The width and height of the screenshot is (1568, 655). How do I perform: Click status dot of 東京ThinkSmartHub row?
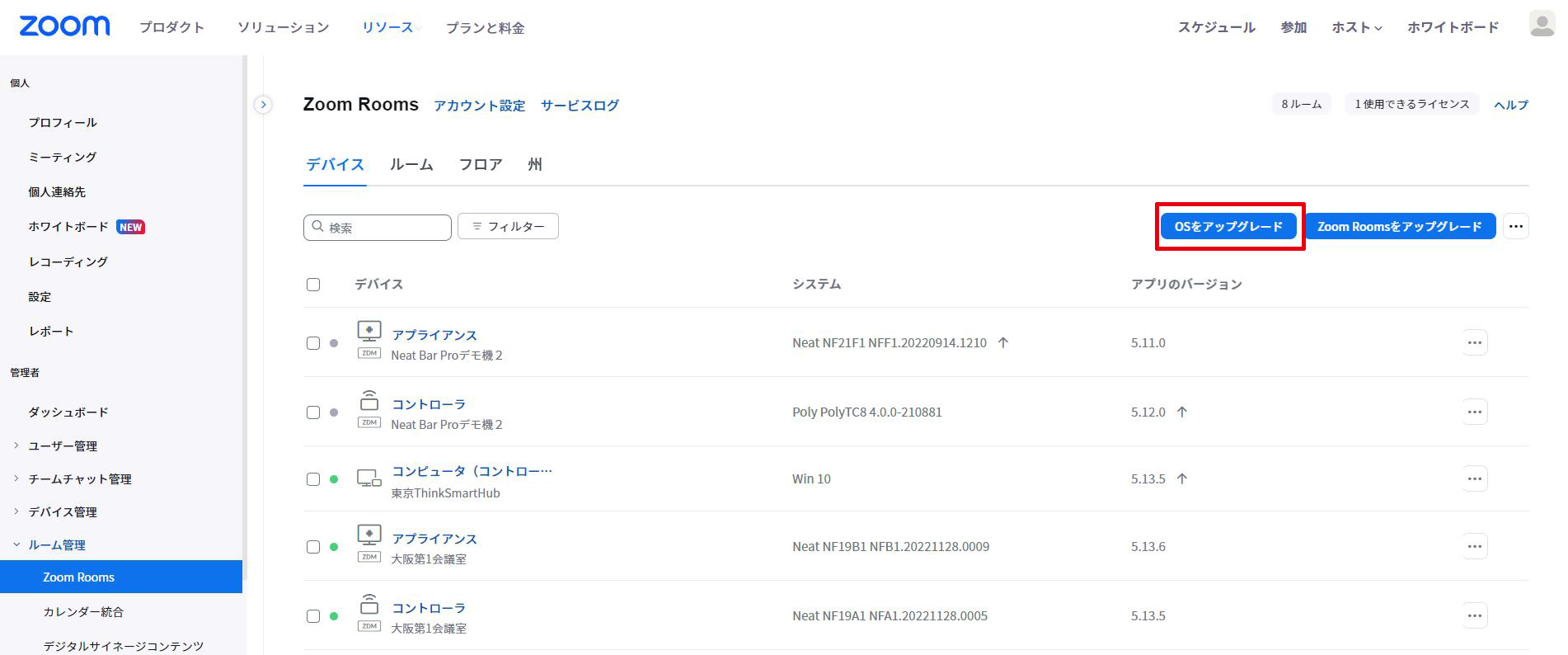(334, 479)
